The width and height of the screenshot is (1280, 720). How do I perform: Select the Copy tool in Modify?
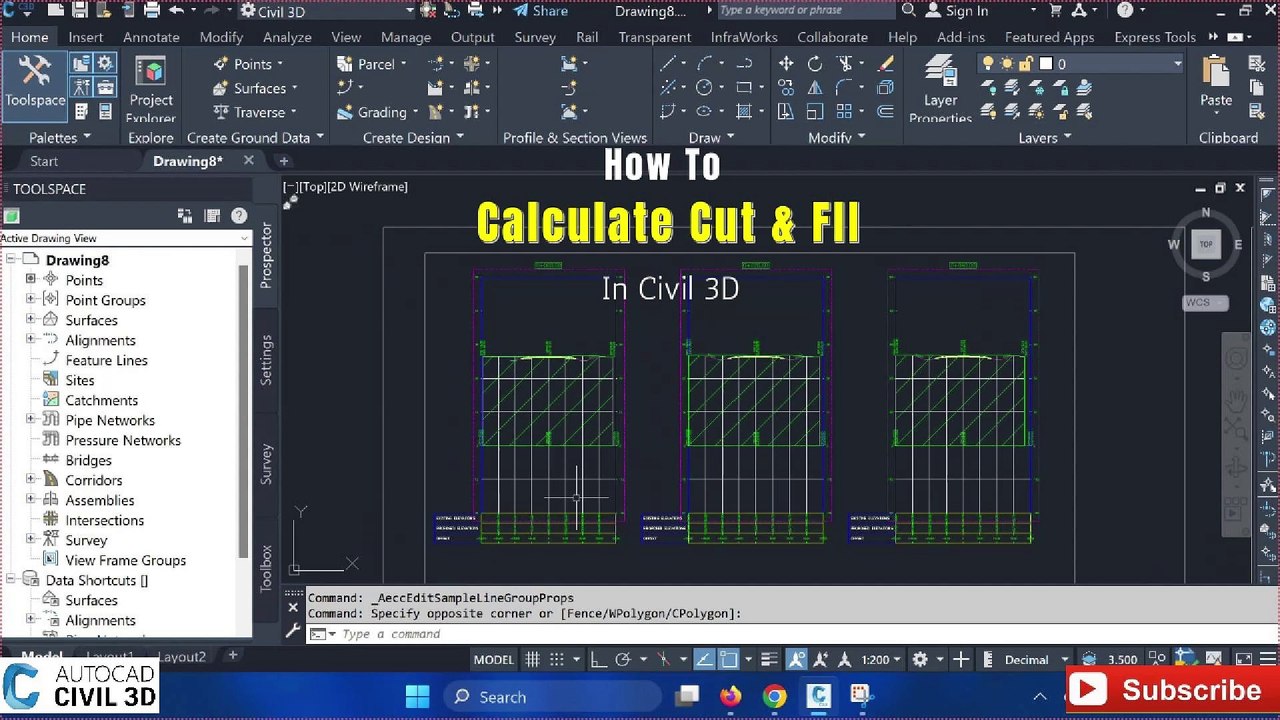pyautogui.click(x=786, y=88)
